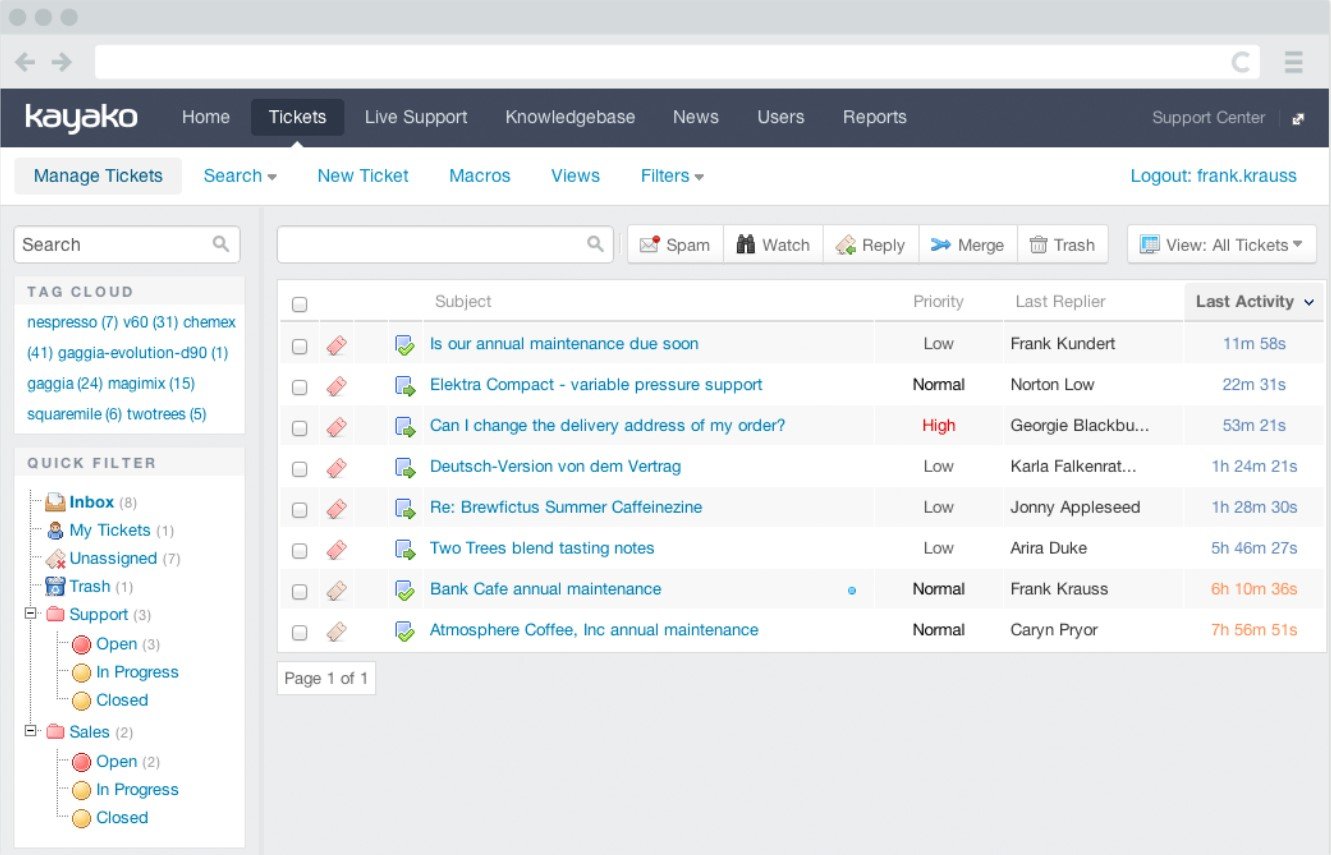Click the status icon on the Elektra Compact row
Viewport: 1331px width, 855px height.
tap(405, 386)
